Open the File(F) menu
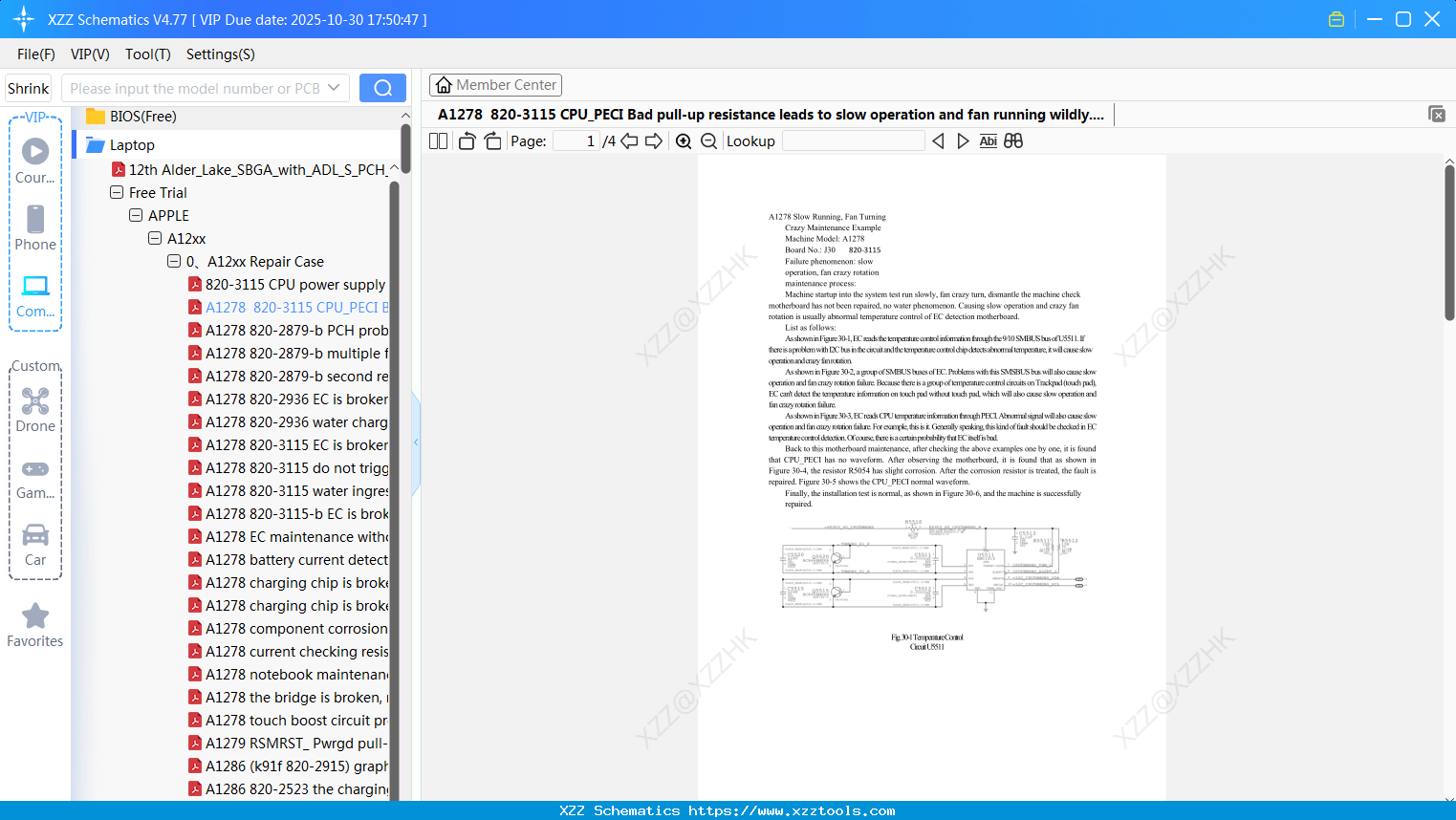The height and width of the screenshot is (820, 1456). [36, 54]
